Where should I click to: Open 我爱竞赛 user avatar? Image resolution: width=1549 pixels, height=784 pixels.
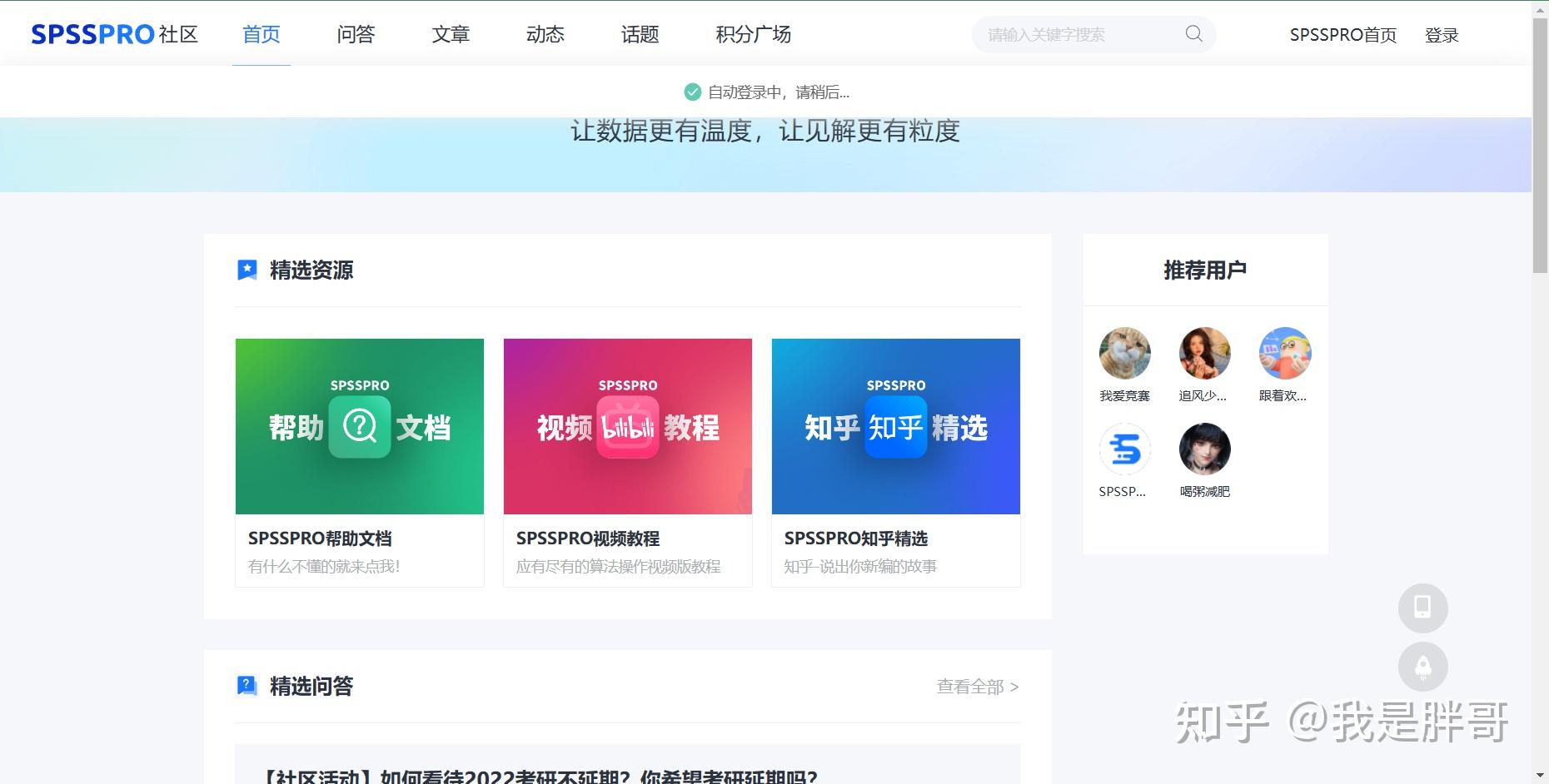click(1124, 353)
